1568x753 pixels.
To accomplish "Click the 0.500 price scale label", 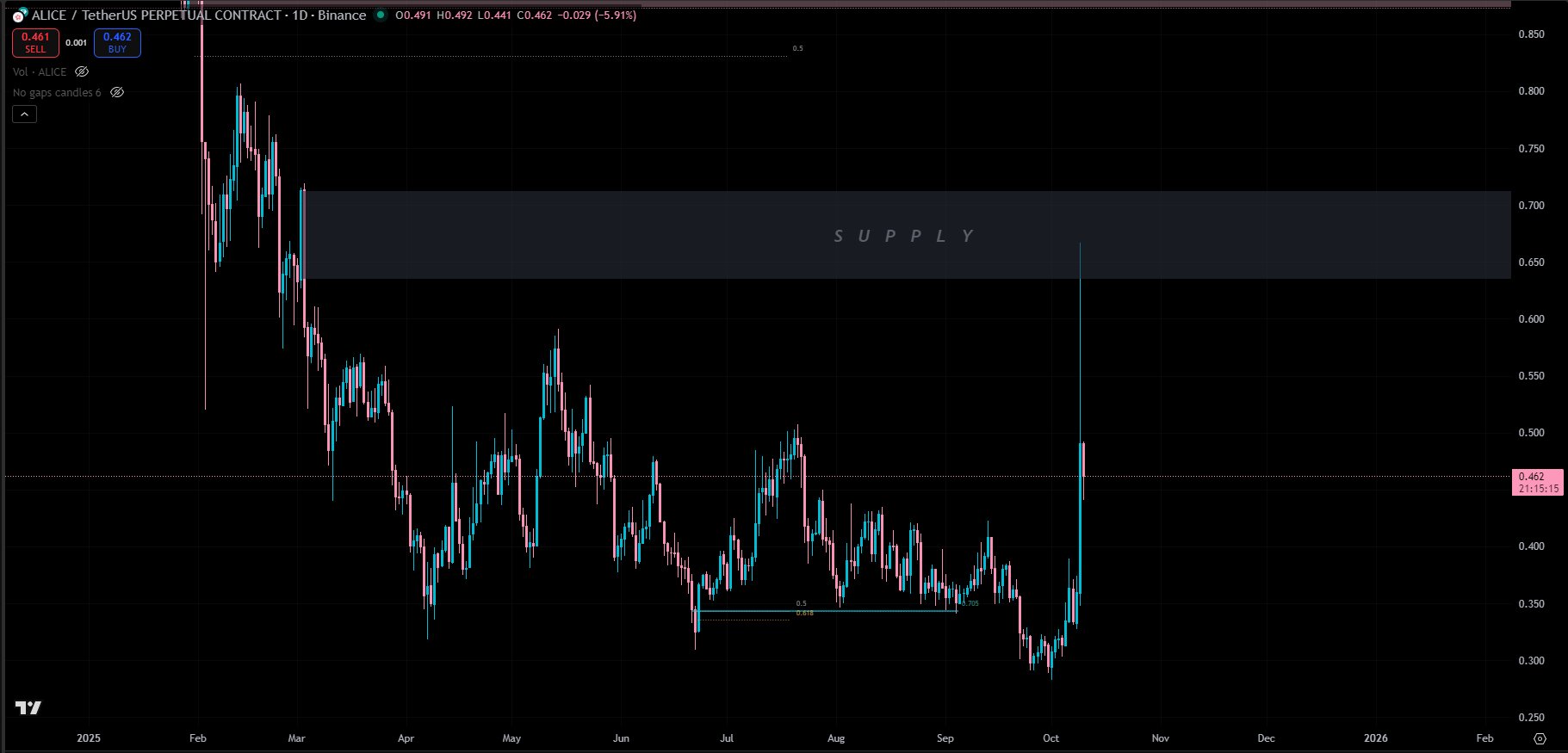I will (1531, 433).
